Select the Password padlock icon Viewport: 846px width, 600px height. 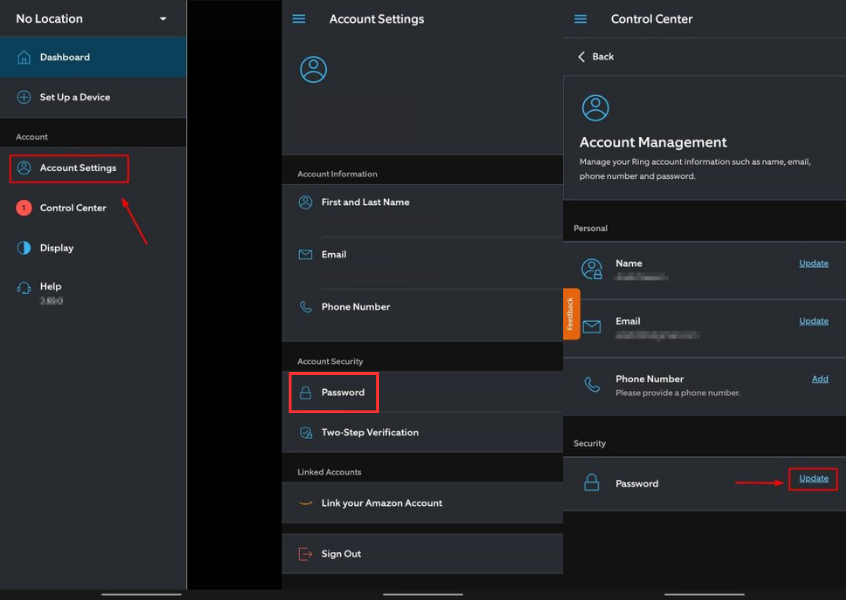click(306, 392)
